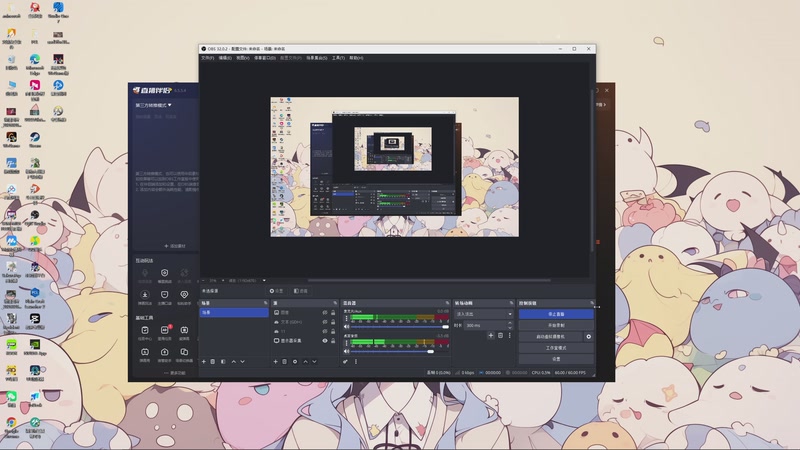Open the green WeChat desktop icon
The image size is (800, 450).
[11, 396]
